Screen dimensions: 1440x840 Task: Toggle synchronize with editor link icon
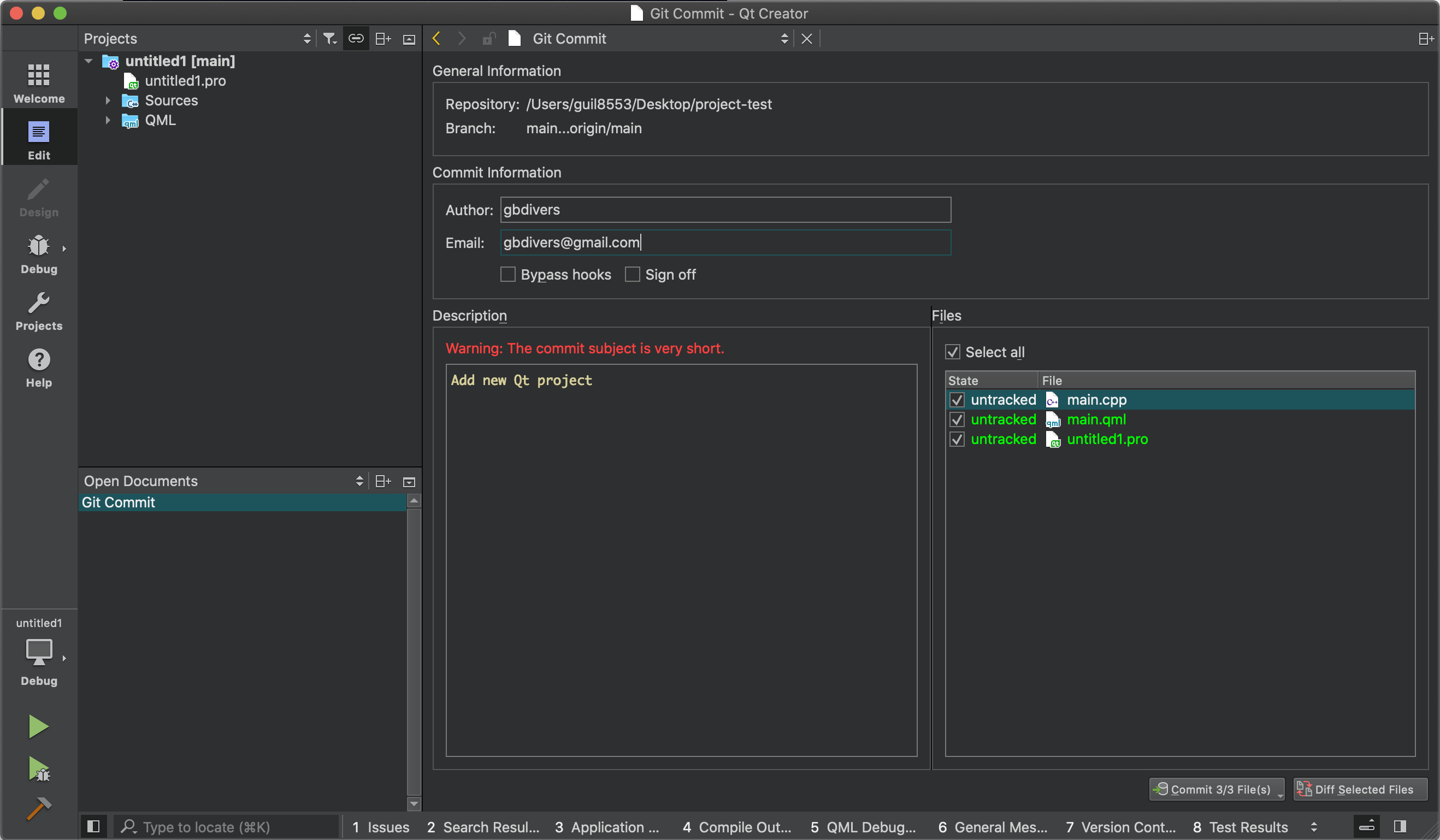356,38
